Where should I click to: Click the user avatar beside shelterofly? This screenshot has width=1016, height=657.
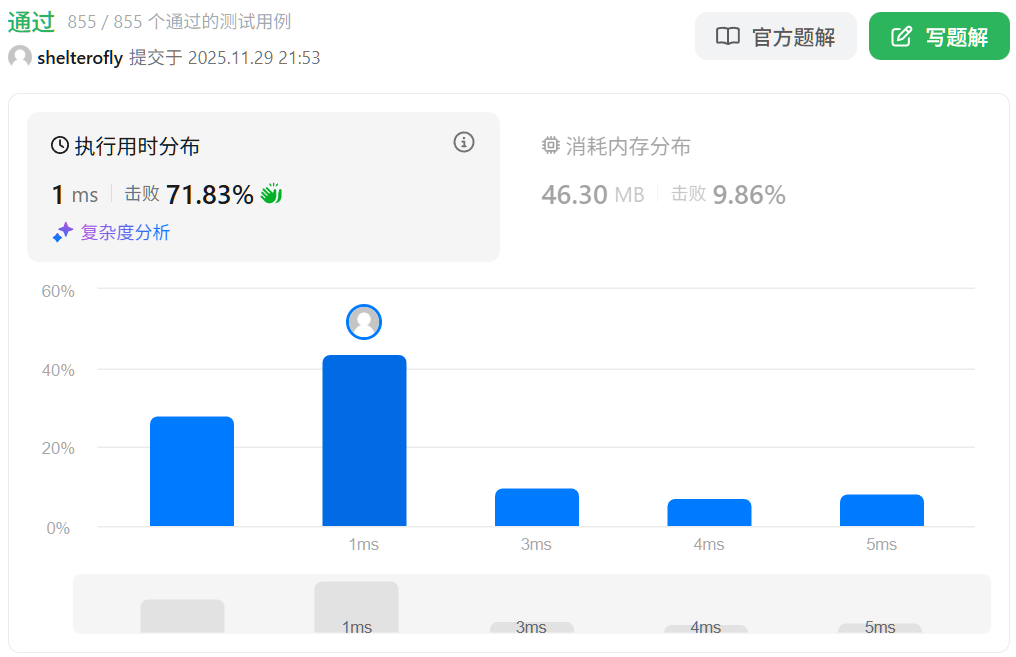click(x=19, y=57)
